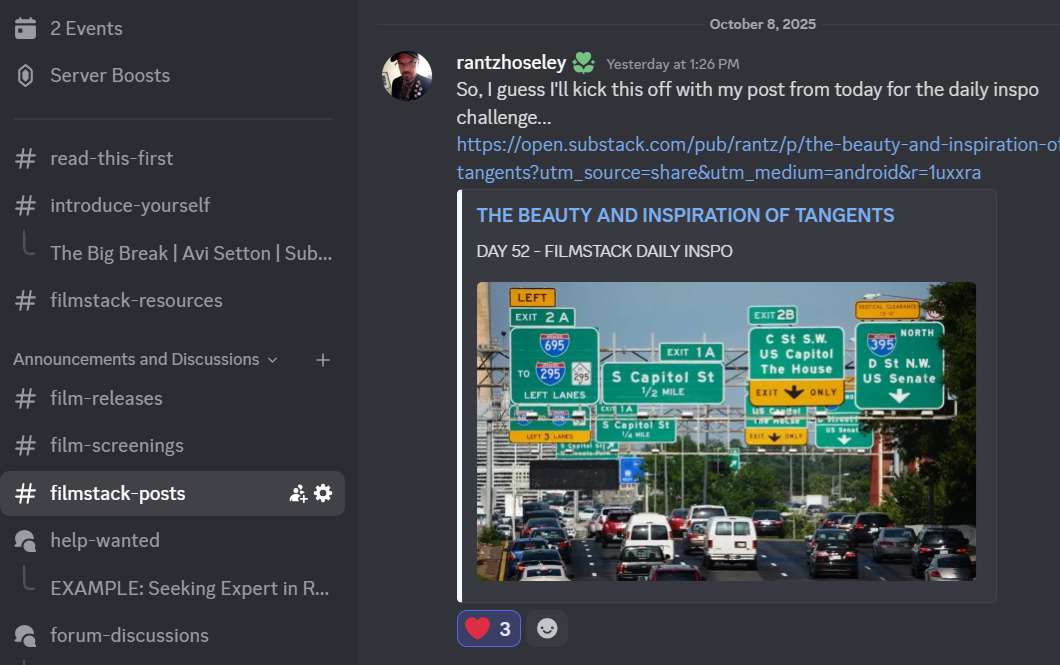Screen dimensions: 1060x665
Task: Create channel in Announcements and Discussions
Action: pyautogui.click(x=323, y=360)
